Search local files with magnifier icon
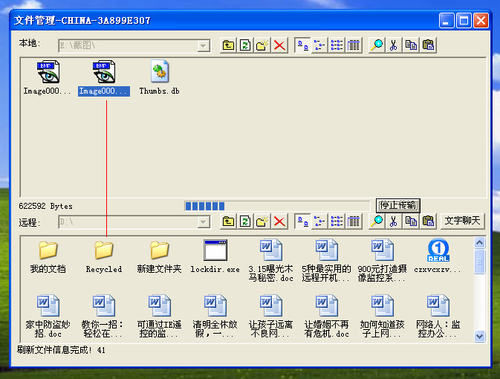Image resolution: width=500 pixels, height=379 pixels. (377, 45)
